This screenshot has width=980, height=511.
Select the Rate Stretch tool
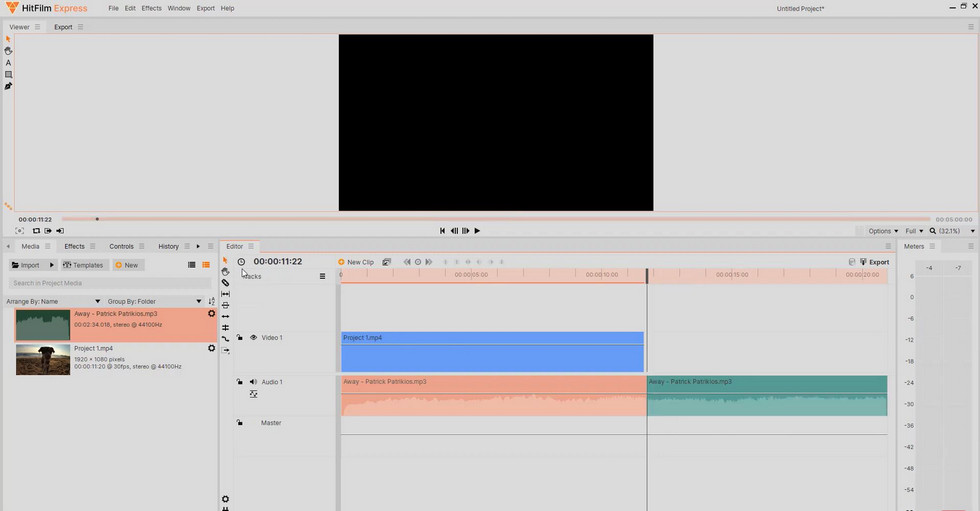click(225, 339)
